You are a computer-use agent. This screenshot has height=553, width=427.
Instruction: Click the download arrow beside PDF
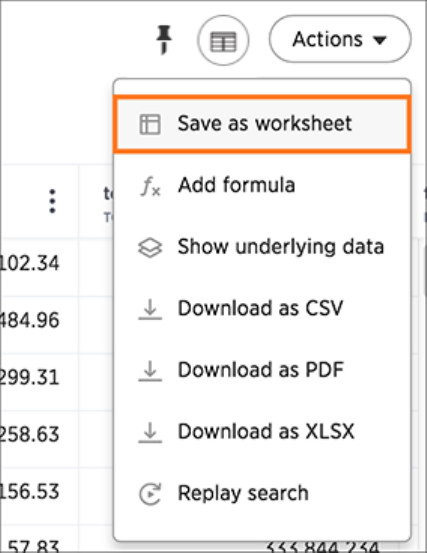coord(150,371)
